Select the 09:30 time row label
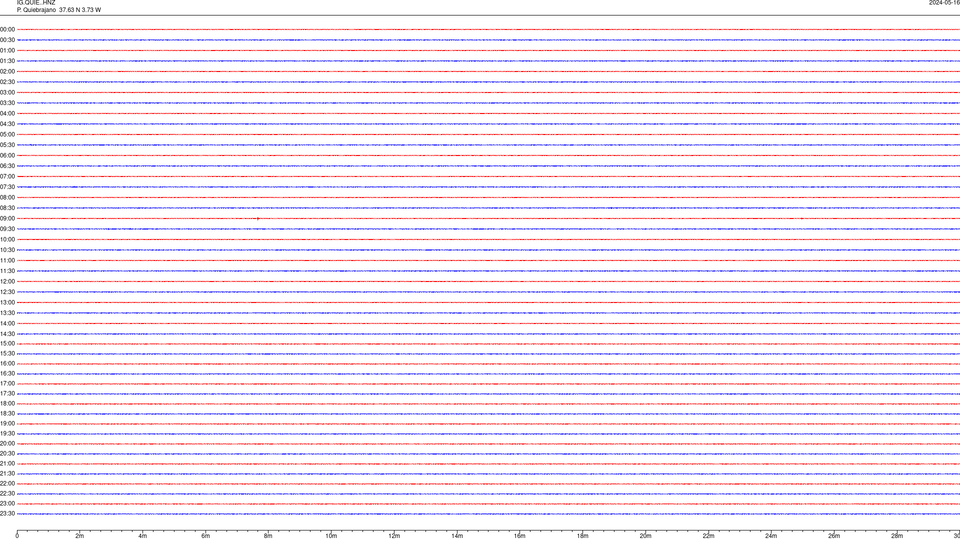Image resolution: width=960 pixels, height=540 pixels. click(7, 229)
